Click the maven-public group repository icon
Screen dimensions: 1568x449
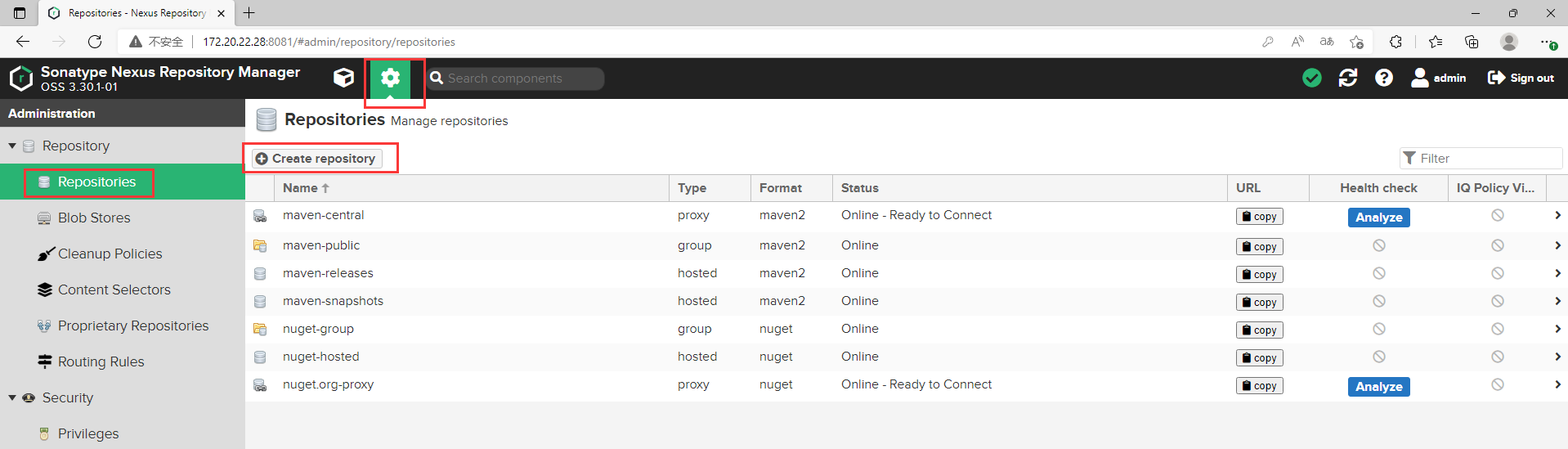tap(260, 245)
